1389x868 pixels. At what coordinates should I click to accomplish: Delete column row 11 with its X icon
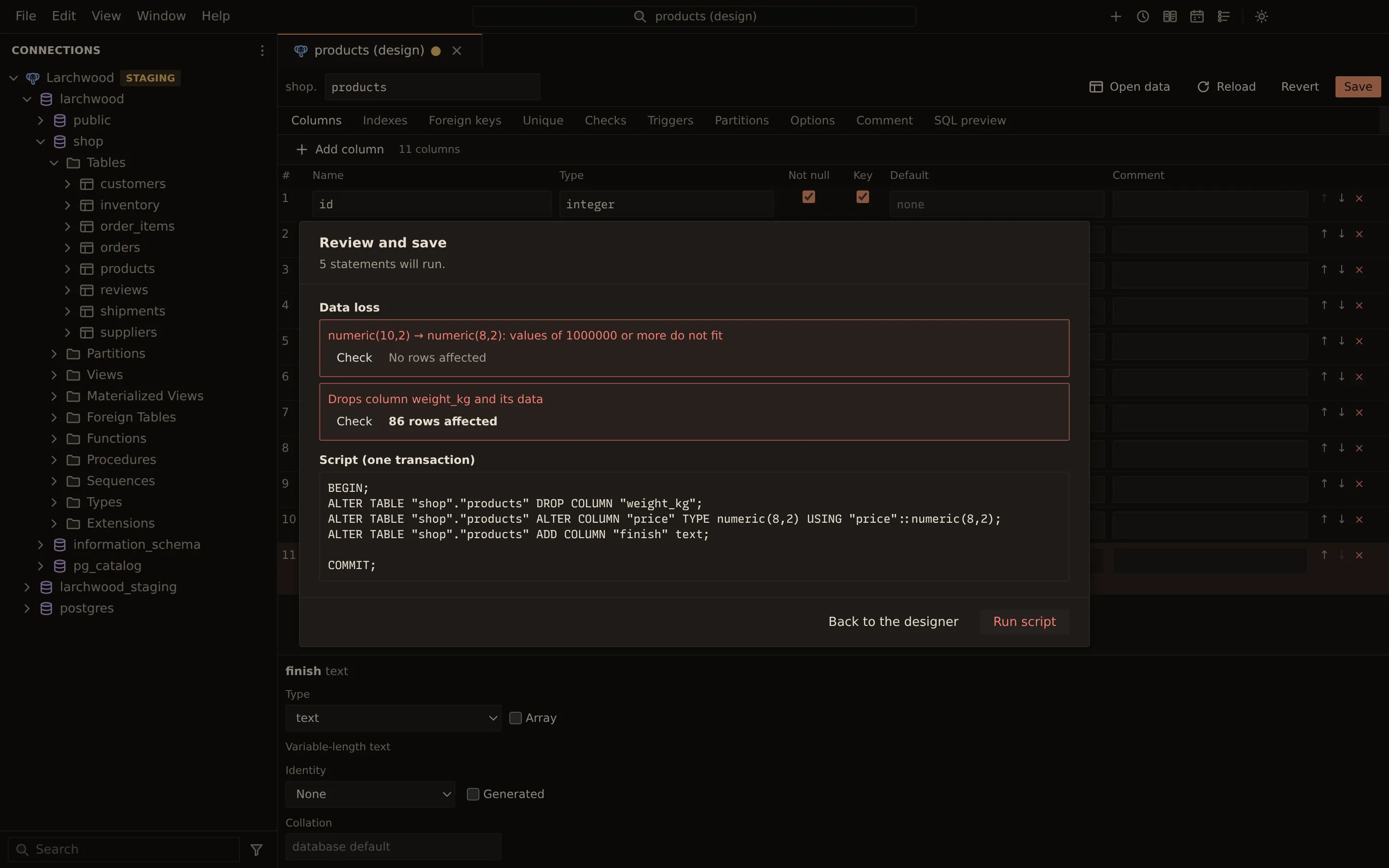(x=1359, y=555)
